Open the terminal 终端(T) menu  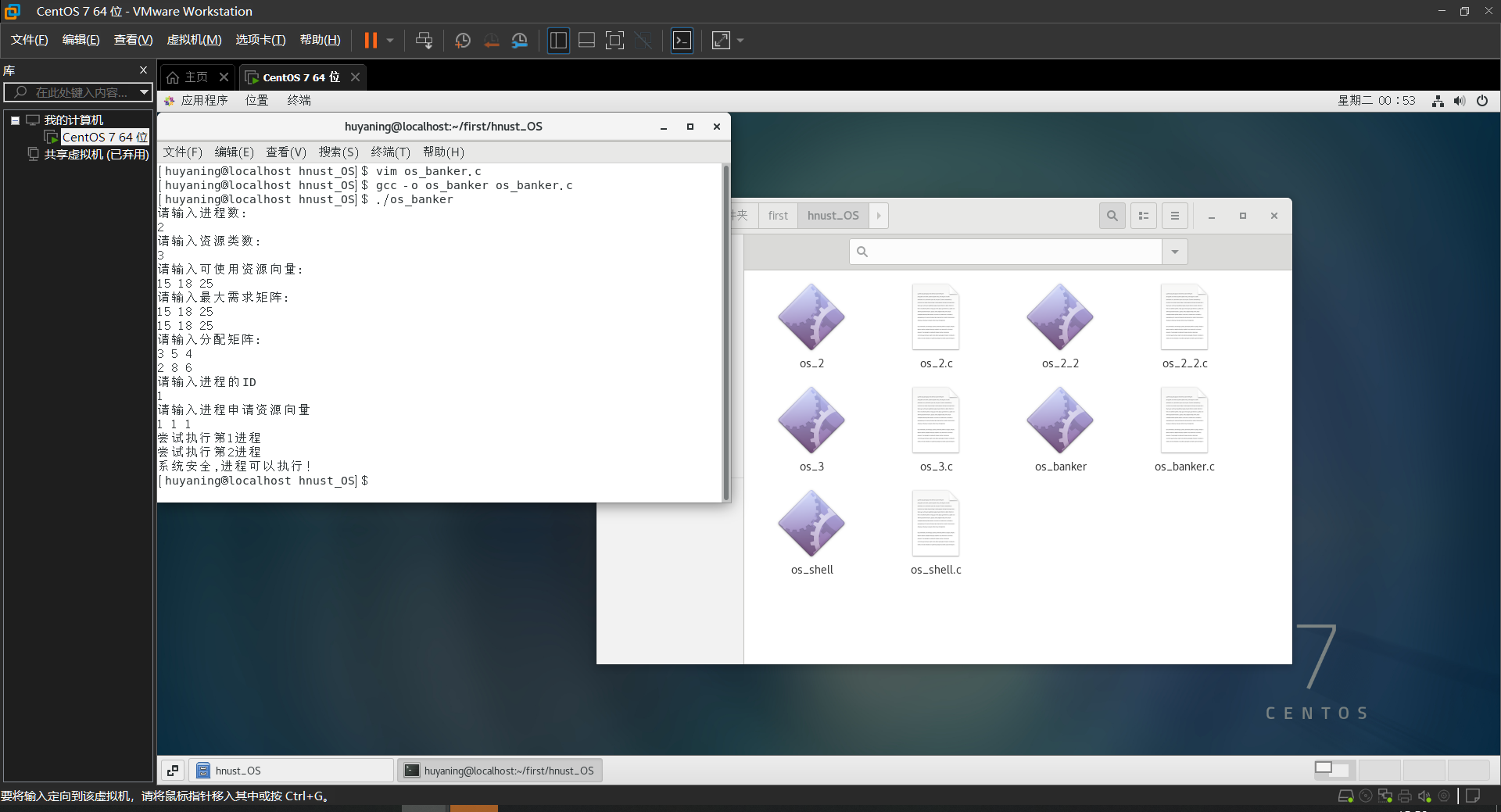pyautogui.click(x=390, y=152)
